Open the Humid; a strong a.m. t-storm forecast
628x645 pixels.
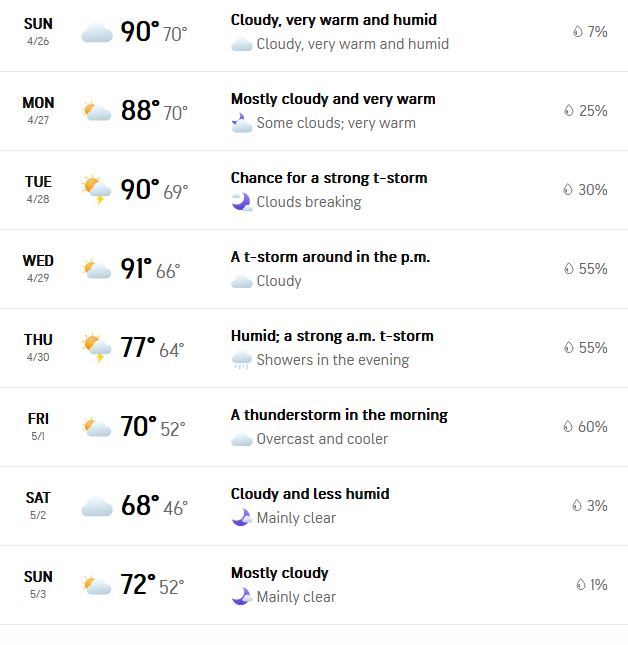tap(332, 336)
